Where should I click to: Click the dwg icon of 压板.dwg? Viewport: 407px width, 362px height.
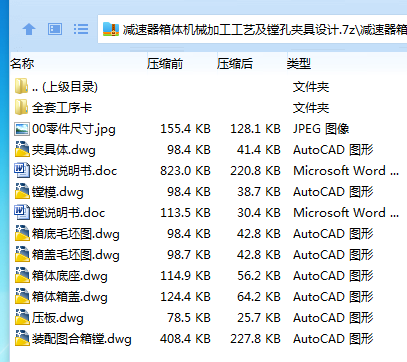tap(22, 317)
